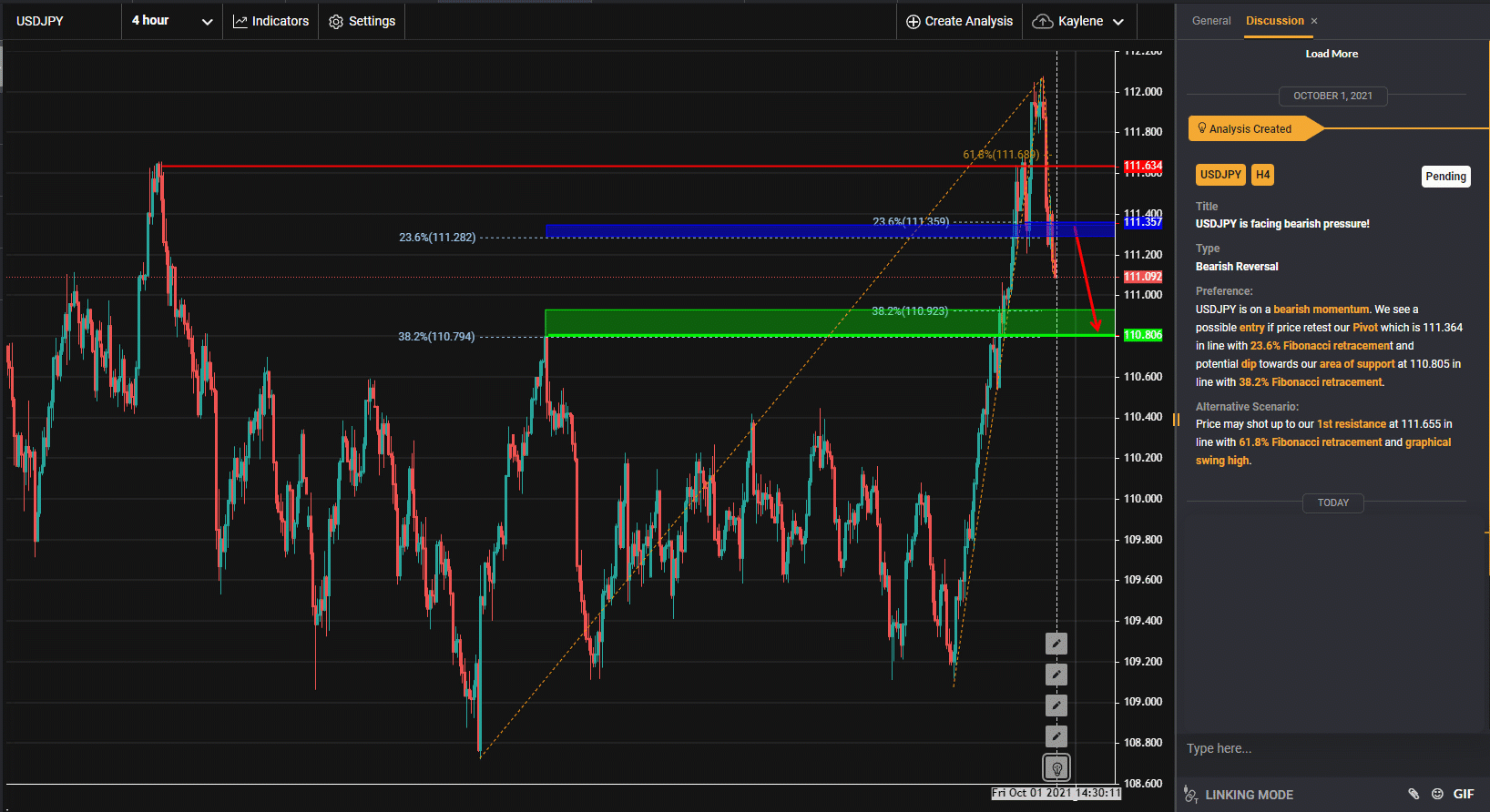1490x812 pixels.
Task: Click the Pending status badge
Action: [x=1445, y=177]
